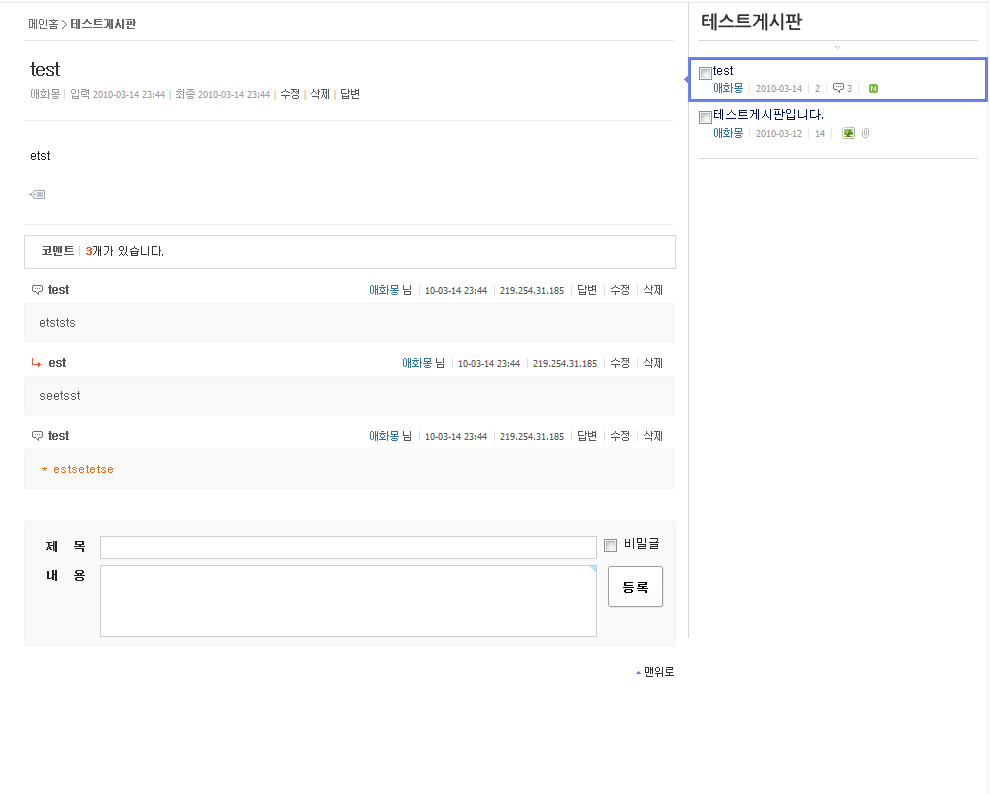The image size is (990, 794).
Task: Delete the 'est' reply comment via 삭제
Action: click(x=652, y=363)
